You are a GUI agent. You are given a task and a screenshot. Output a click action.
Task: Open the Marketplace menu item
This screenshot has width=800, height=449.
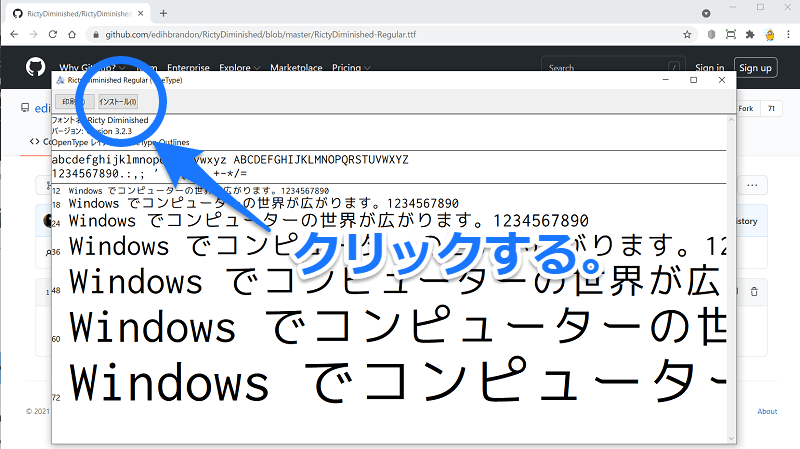point(296,68)
